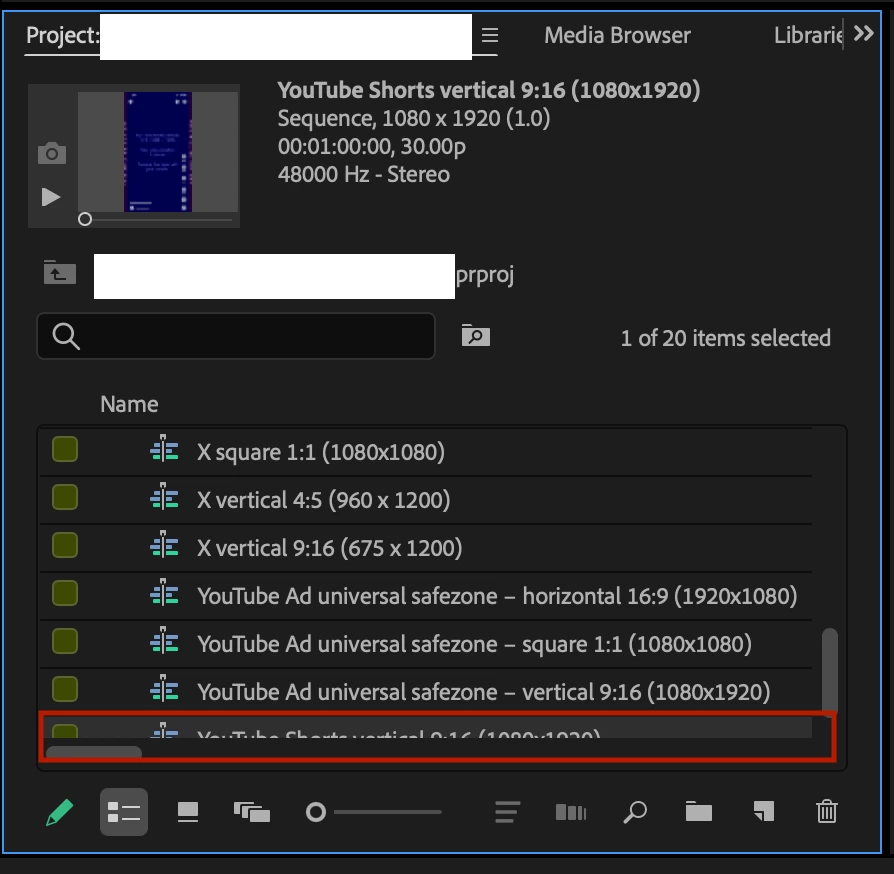Show hidden panel tabs with double chevron
The height and width of the screenshot is (874, 894).
click(x=863, y=34)
